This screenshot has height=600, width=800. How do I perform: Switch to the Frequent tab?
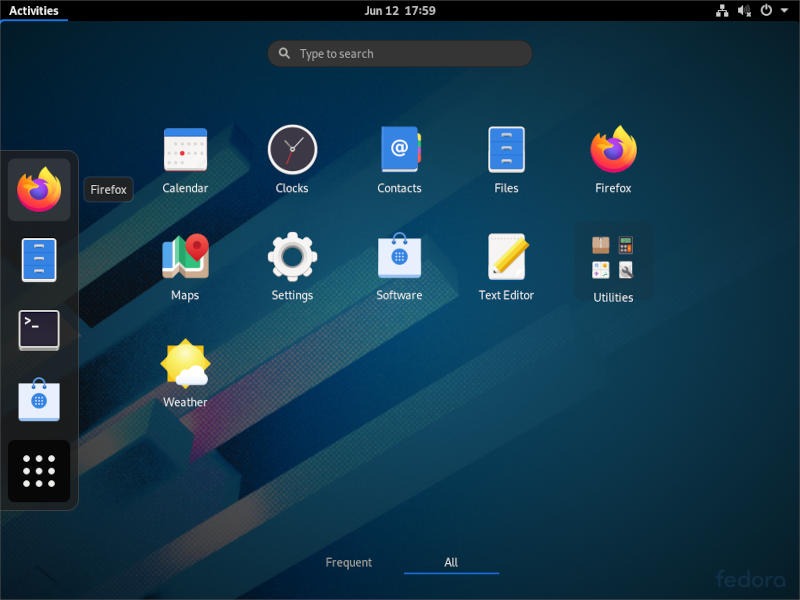coord(349,562)
